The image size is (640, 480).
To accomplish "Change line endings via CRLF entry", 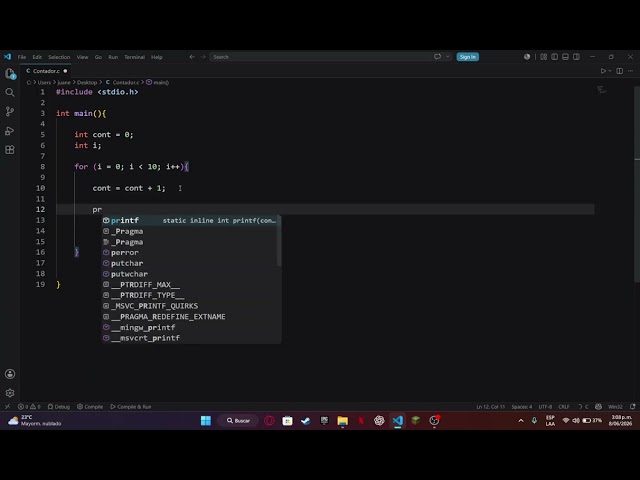I will click(564, 407).
